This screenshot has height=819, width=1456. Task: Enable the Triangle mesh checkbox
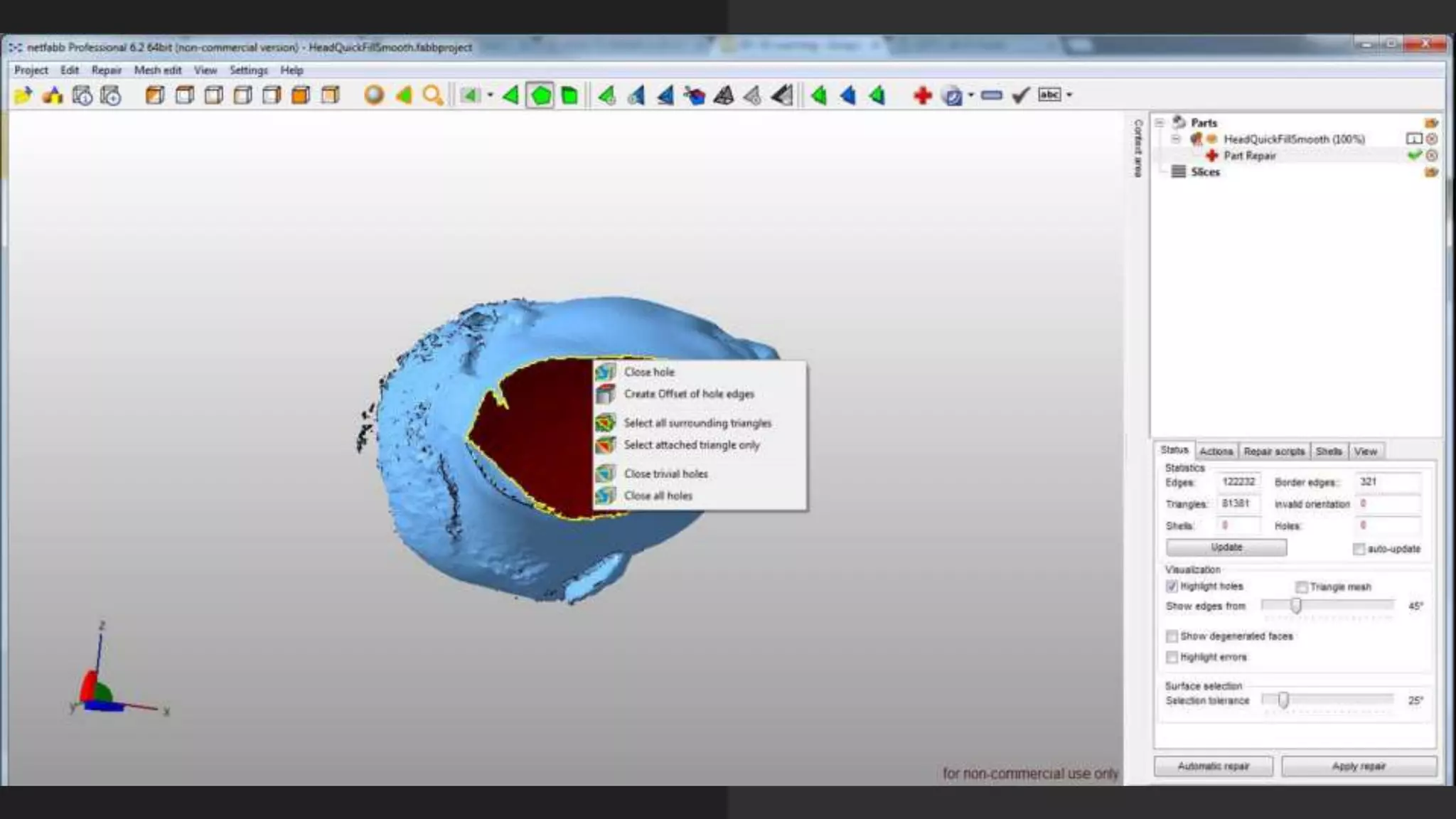click(x=1302, y=587)
